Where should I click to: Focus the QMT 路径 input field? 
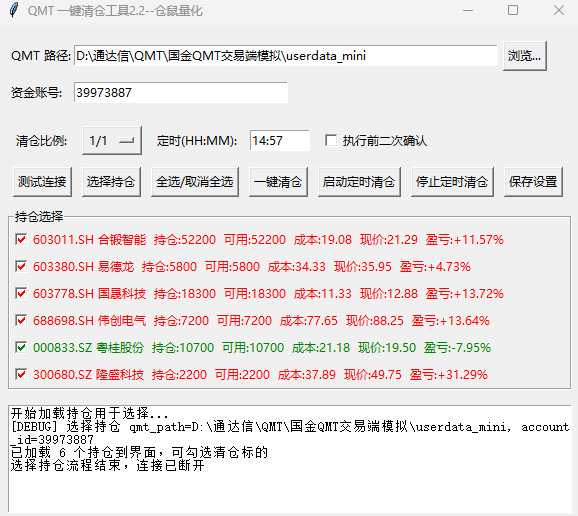(286, 56)
